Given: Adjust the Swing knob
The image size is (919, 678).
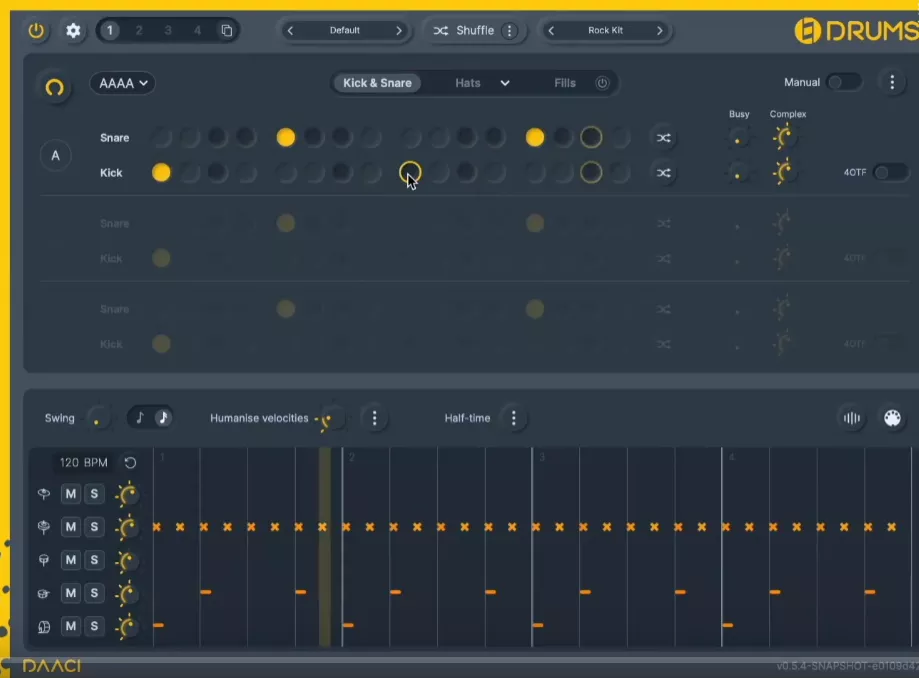Looking at the screenshot, I should (x=98, y=418).
